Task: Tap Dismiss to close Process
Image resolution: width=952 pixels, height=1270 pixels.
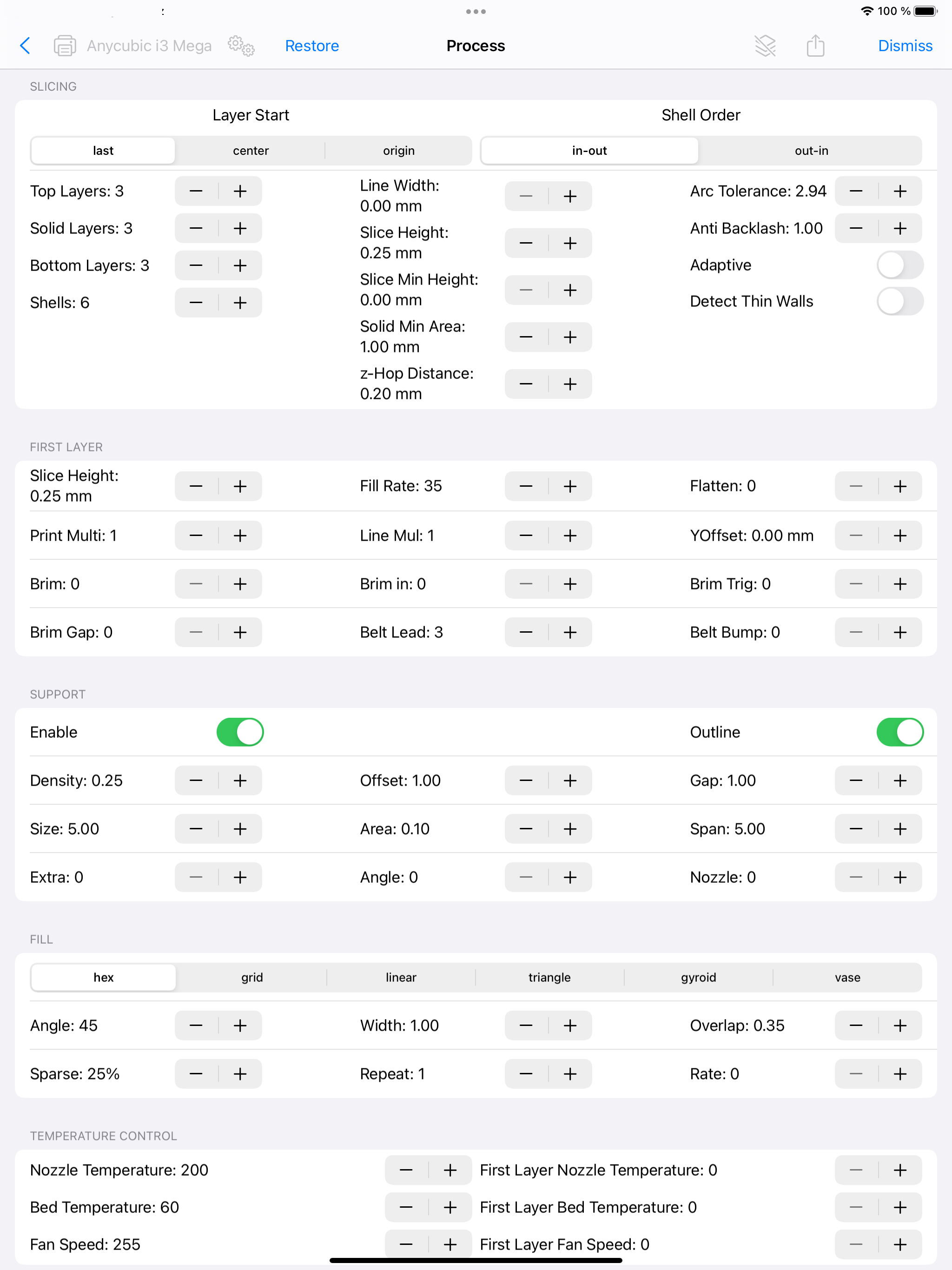Action: point(905,46)
